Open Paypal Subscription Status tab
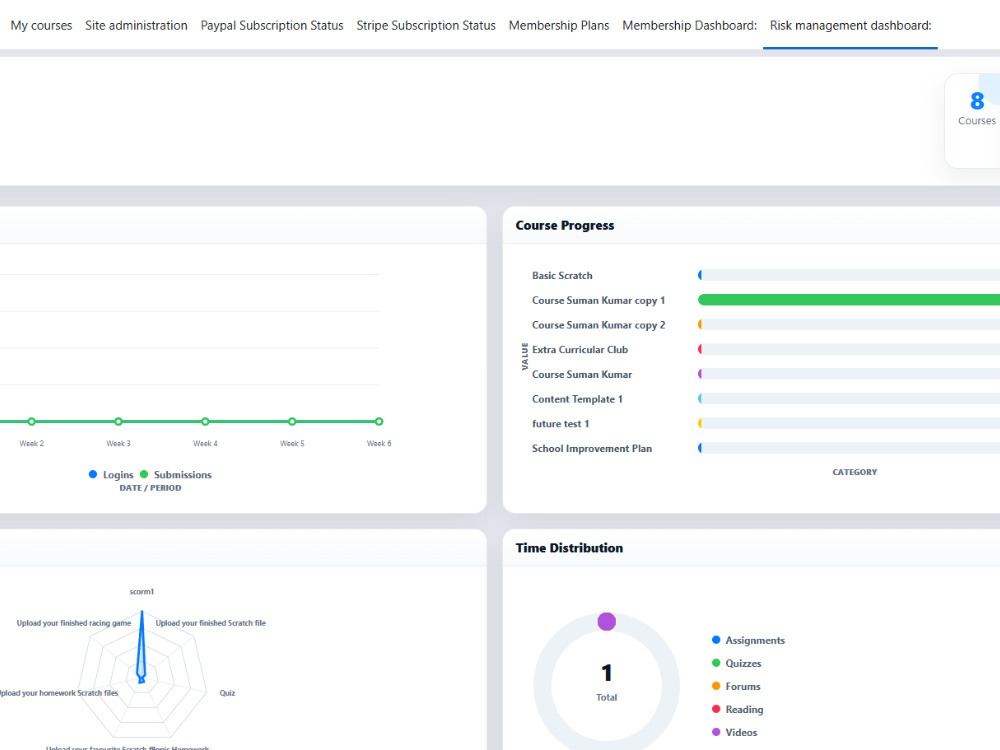1000x750 pixels. [272, 26]
